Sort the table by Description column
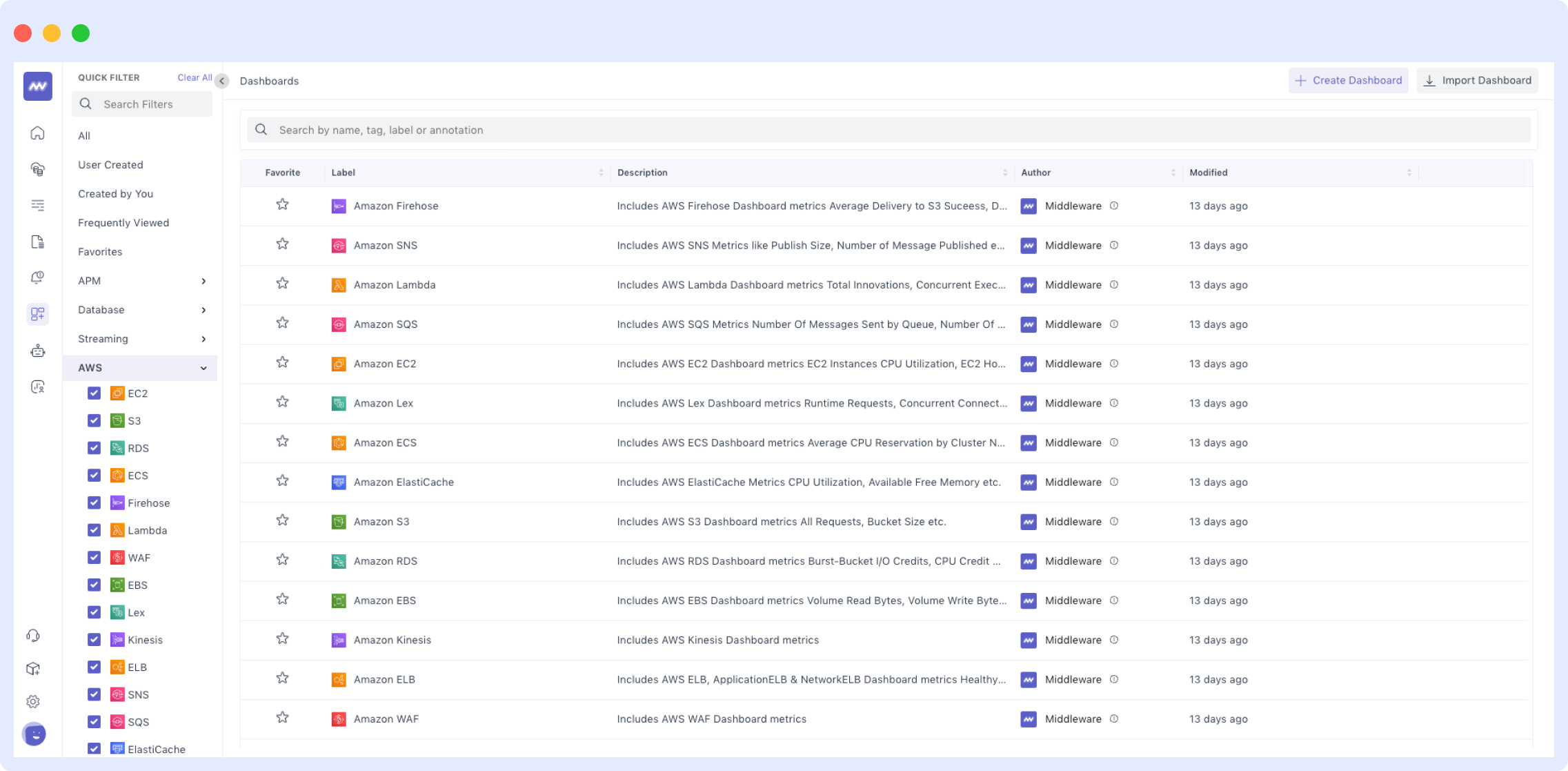The image size is (1568, 771). click(1005, 173)
